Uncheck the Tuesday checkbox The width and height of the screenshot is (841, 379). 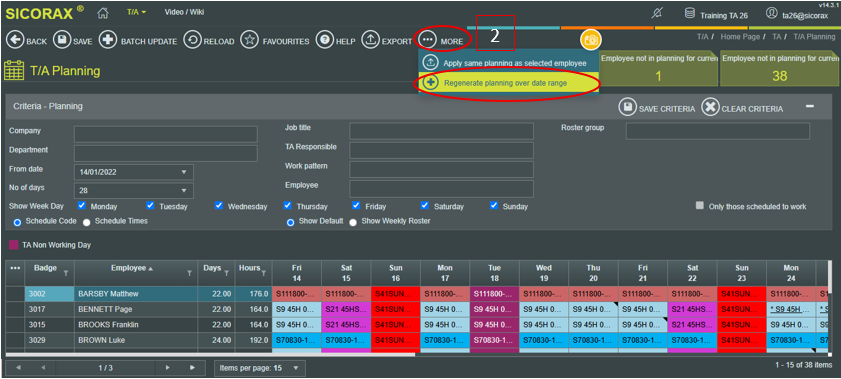point(150,205)
